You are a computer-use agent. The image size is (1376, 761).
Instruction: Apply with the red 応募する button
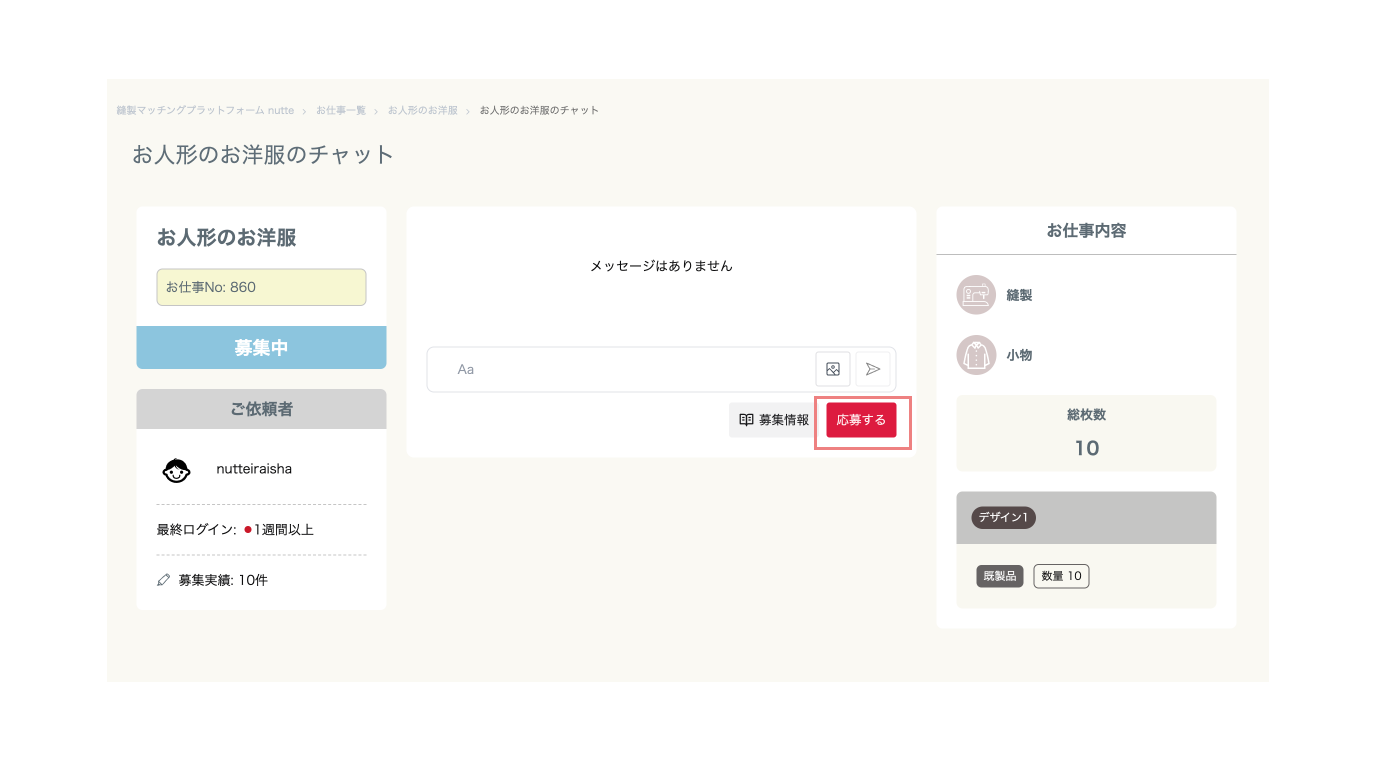(x=861, y=420)
